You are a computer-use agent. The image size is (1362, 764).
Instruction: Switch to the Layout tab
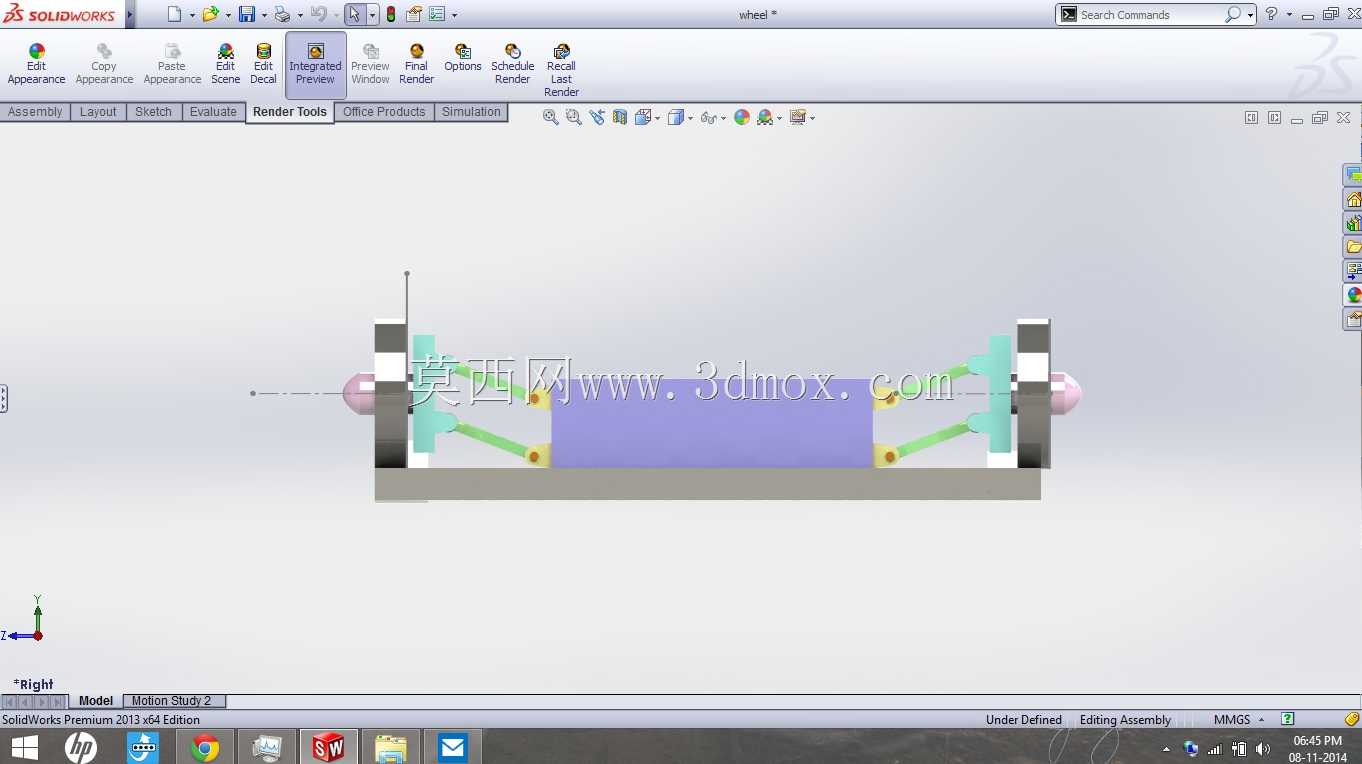click(98, 112)
